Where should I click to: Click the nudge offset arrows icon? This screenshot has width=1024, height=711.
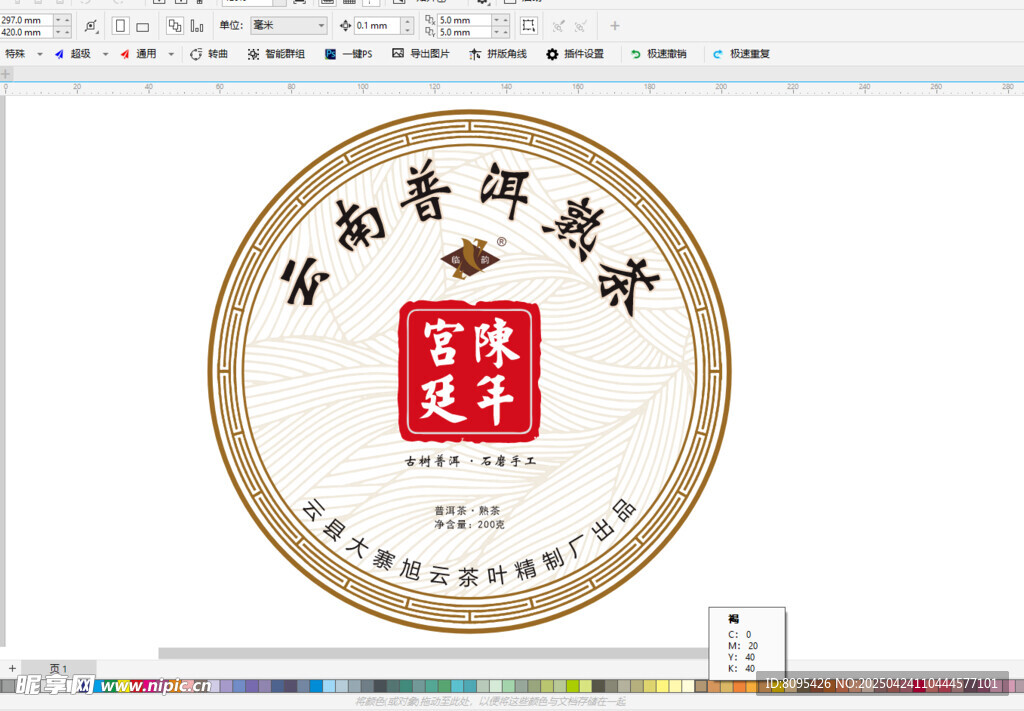point(345,25)
